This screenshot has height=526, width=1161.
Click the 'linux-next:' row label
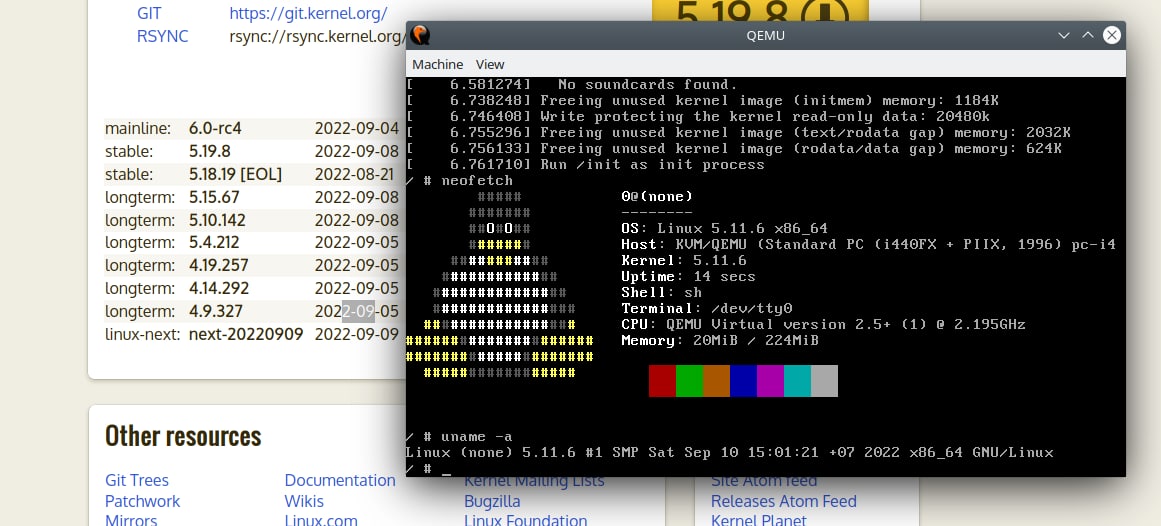(x=142, y=334)
